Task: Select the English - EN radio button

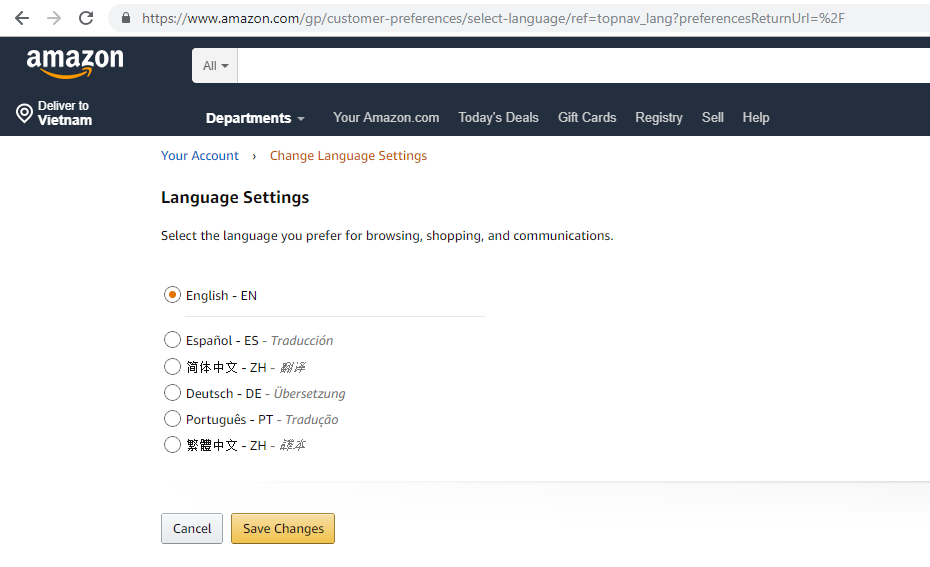Action: (x=172, y=295)
